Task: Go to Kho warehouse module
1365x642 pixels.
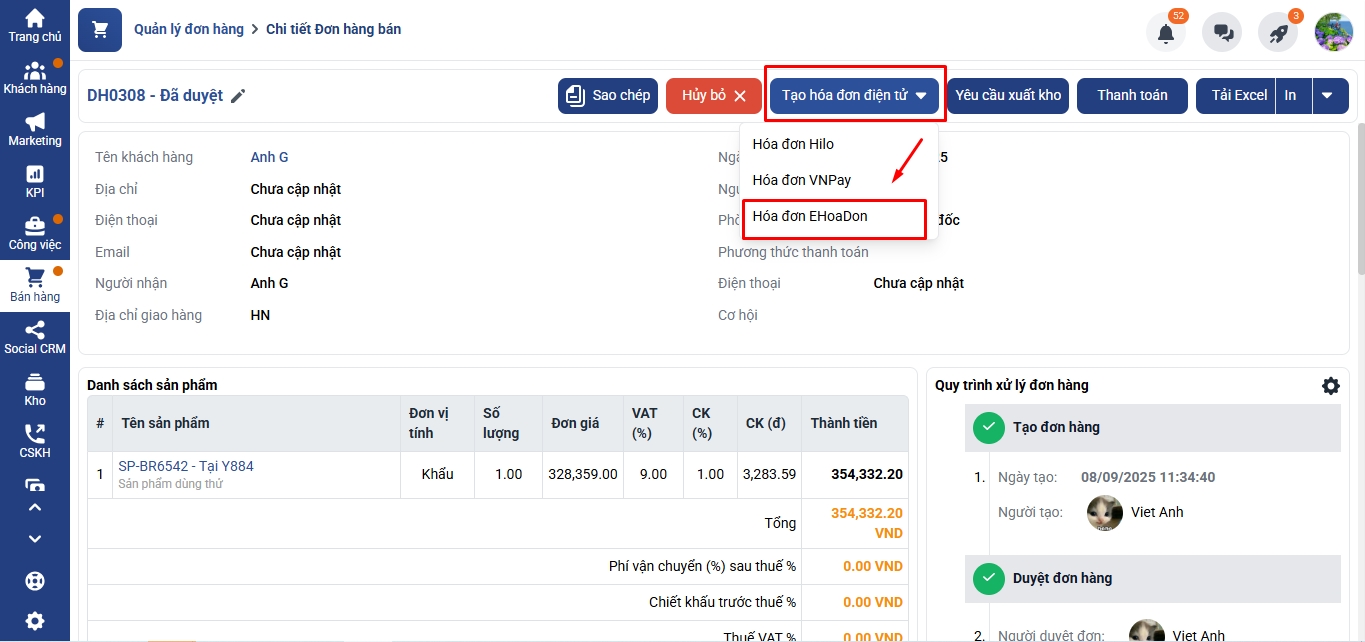Action: [x=35, y=390]
